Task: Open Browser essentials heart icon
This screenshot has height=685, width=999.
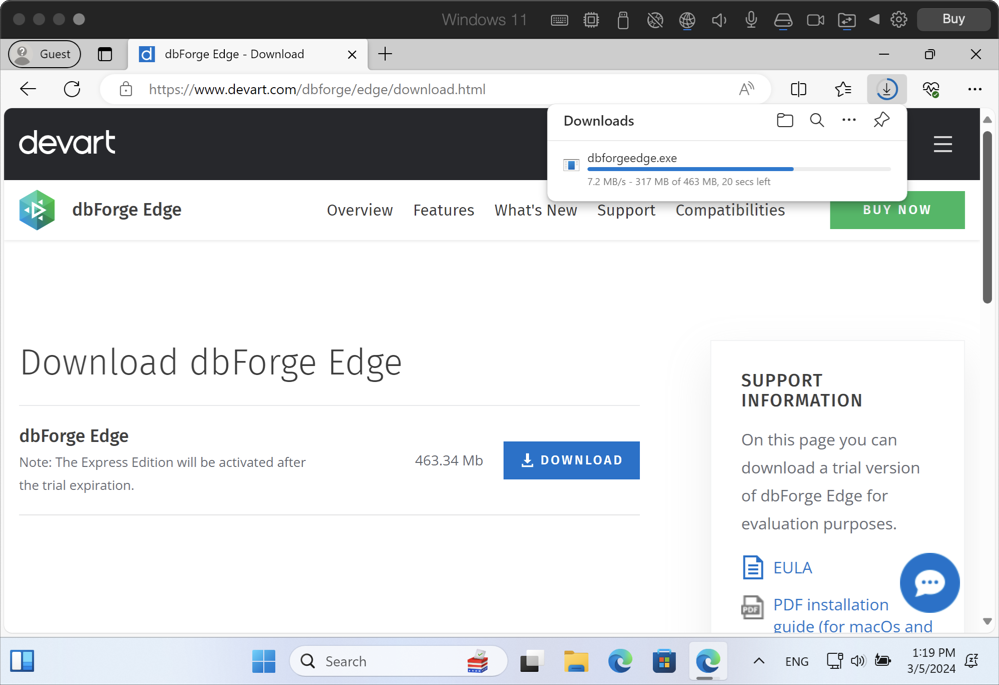Action: coord(931,89)
